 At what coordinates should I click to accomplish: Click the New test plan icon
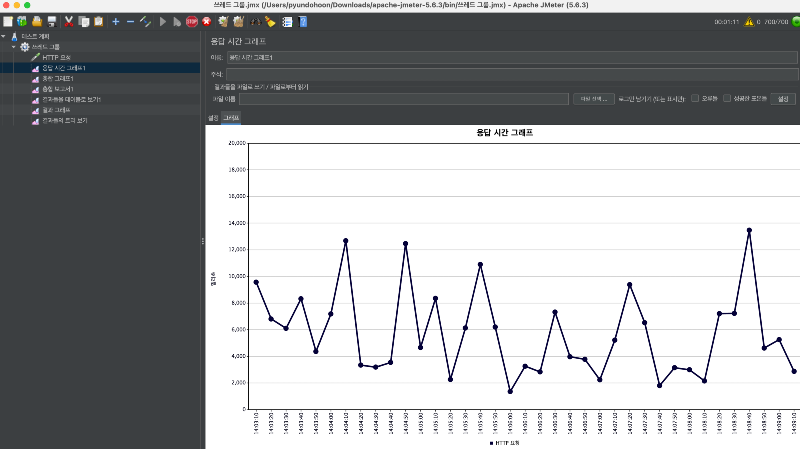[8, 21]
